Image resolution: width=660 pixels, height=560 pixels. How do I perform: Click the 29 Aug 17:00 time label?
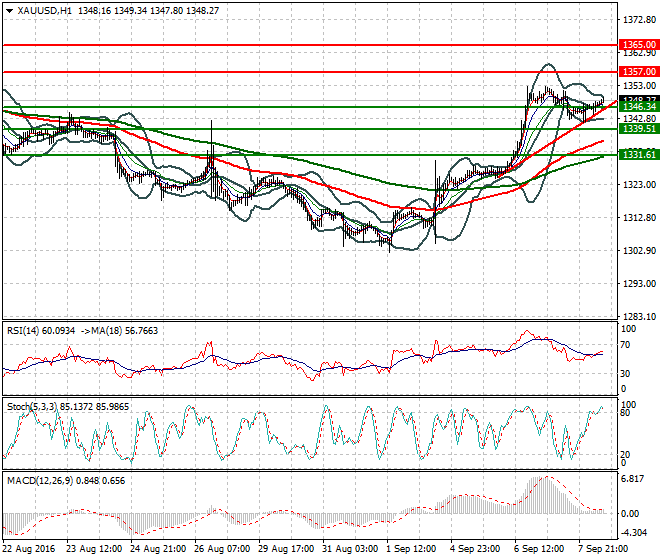pos(286,549)
